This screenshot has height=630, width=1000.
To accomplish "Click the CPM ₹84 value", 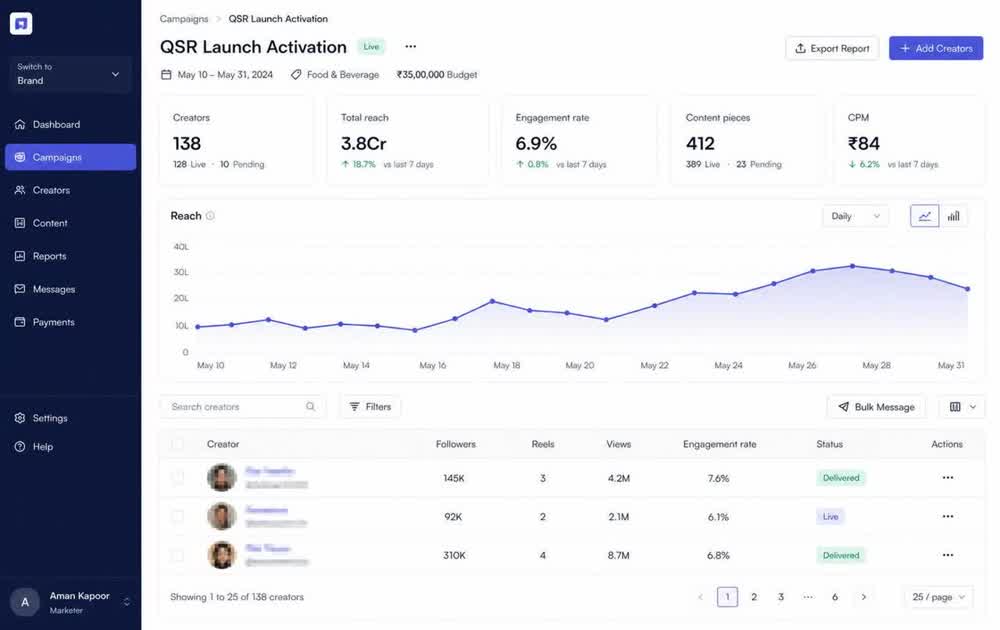I will pos(864,143).
